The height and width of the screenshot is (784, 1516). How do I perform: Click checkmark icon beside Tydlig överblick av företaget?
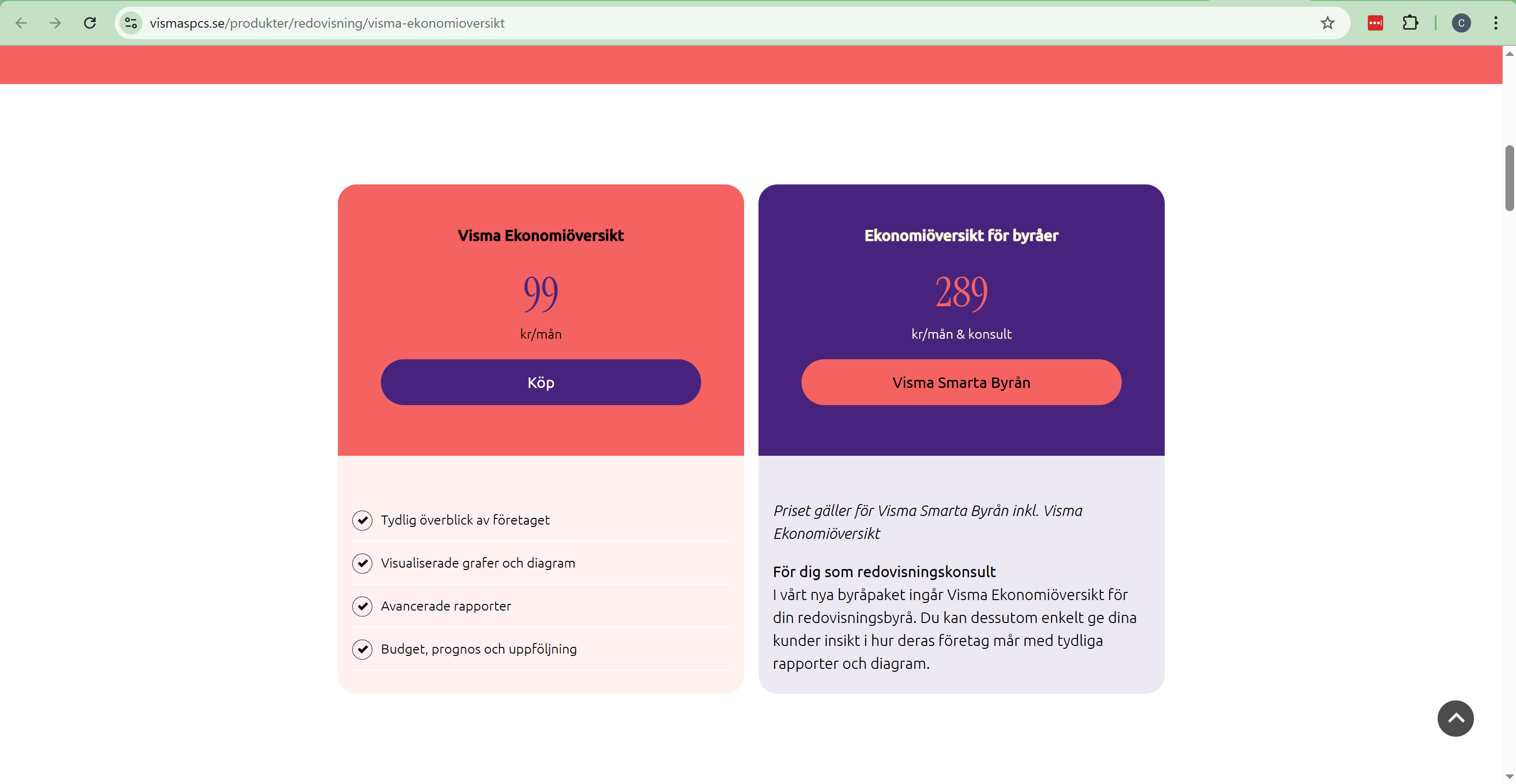[363, 520]
